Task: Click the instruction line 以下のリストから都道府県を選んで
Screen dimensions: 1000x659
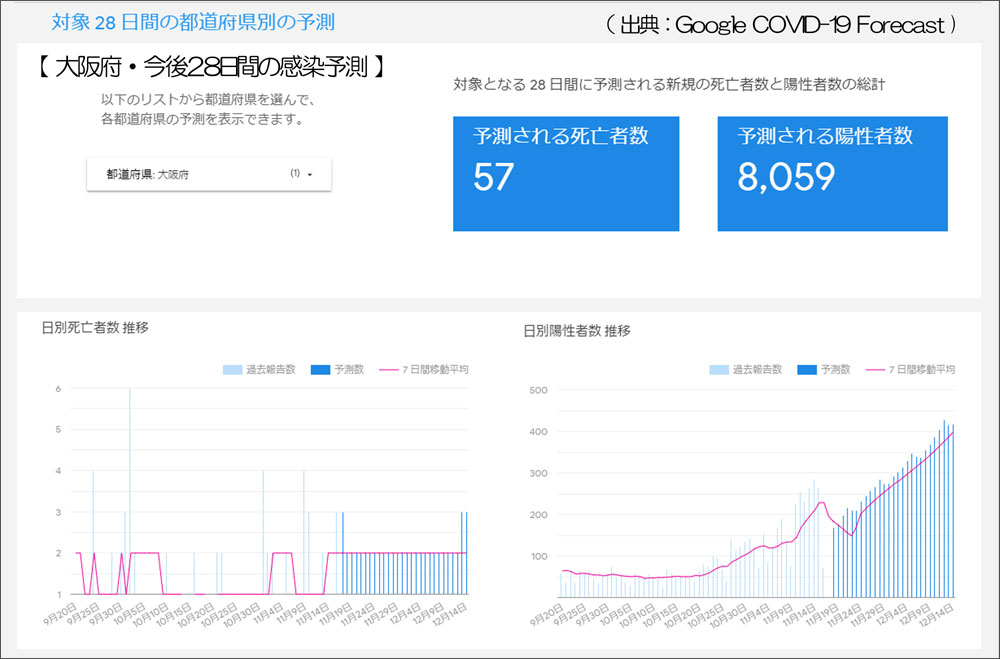Action: click(209, 100)
